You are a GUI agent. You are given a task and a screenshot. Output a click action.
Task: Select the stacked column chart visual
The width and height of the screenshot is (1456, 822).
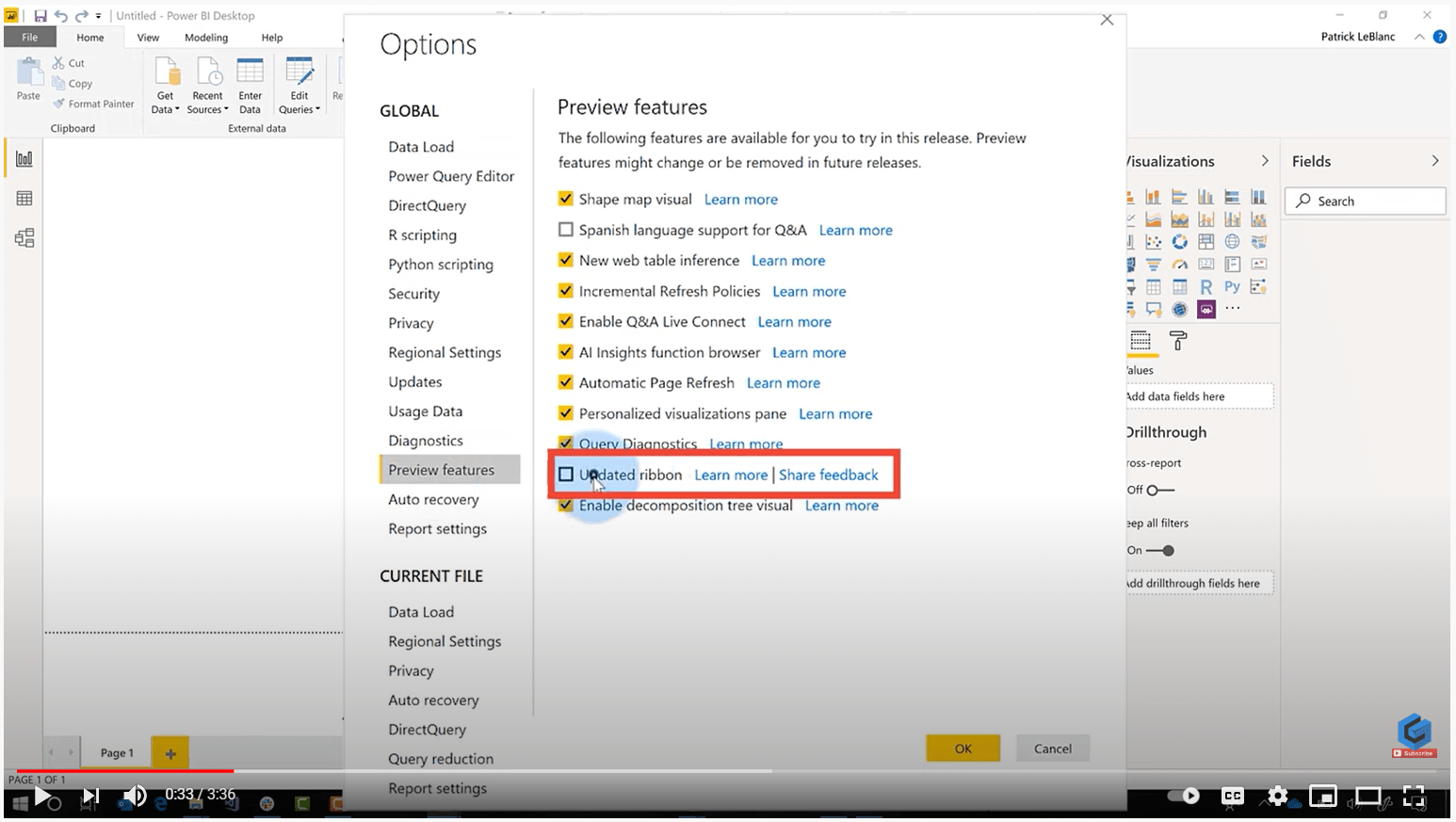1153,197
